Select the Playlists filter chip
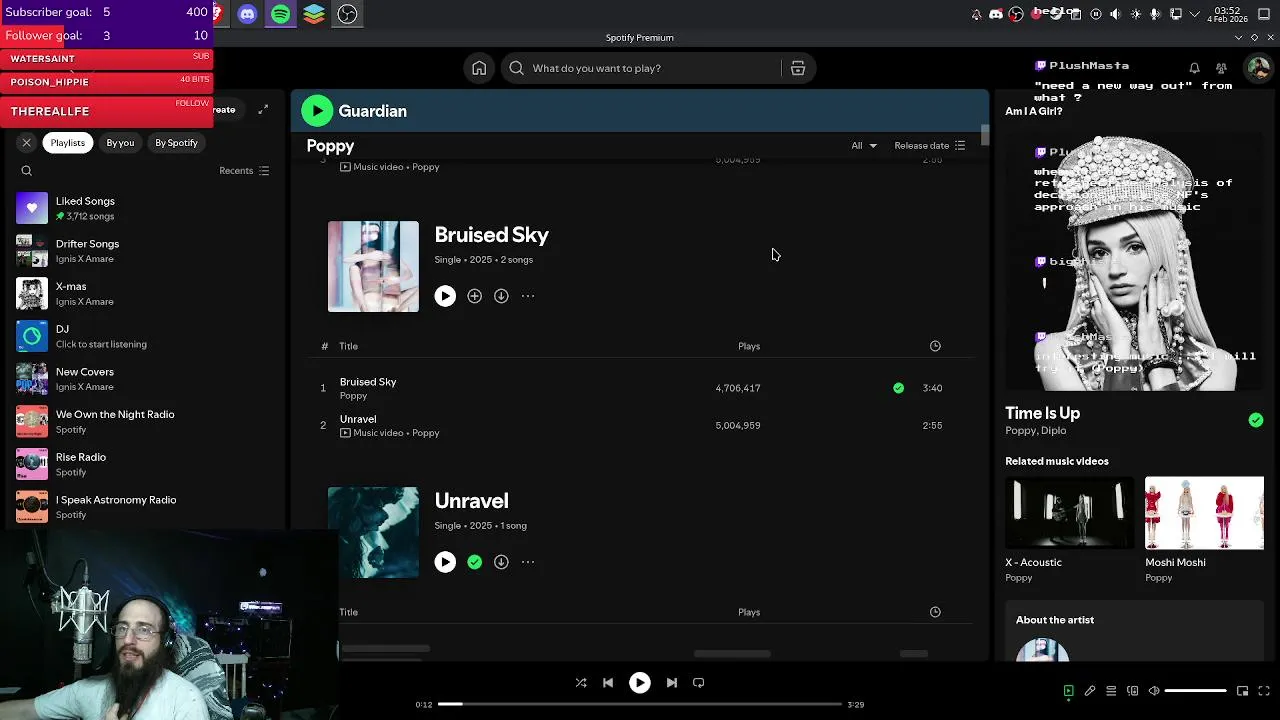 tap(68, 143)
